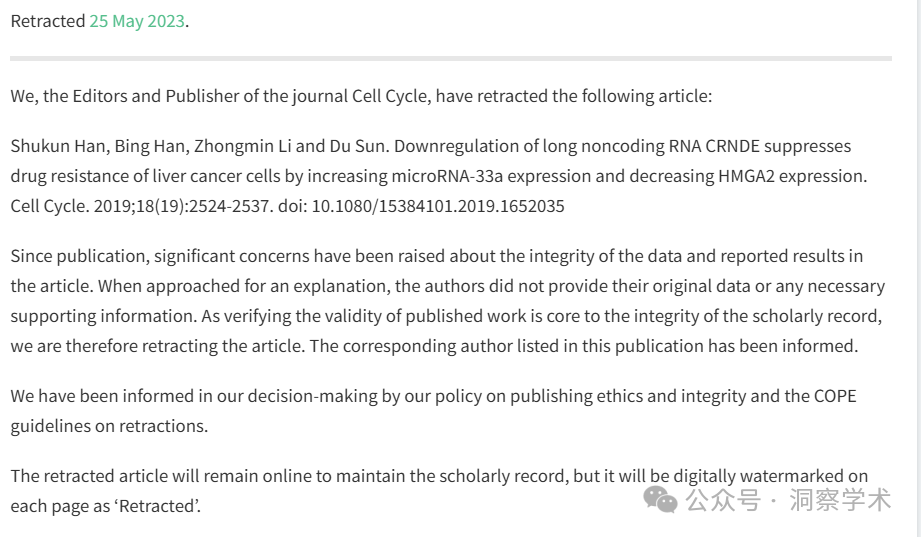Click the gray horizontal divider line

(451, 58)
